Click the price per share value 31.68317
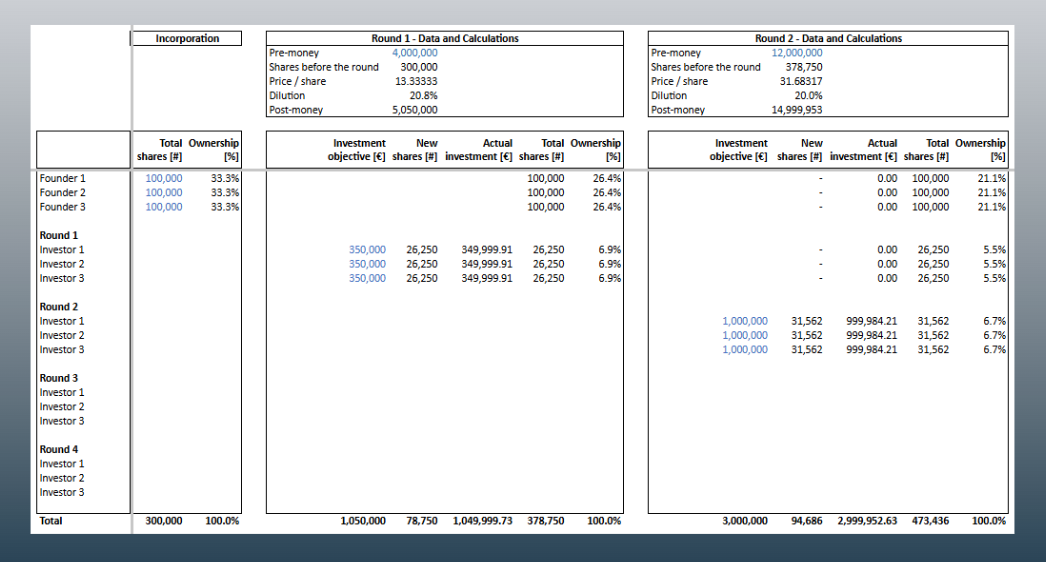The width and height of the screenshot is (1046, 562). click(799, 81)
